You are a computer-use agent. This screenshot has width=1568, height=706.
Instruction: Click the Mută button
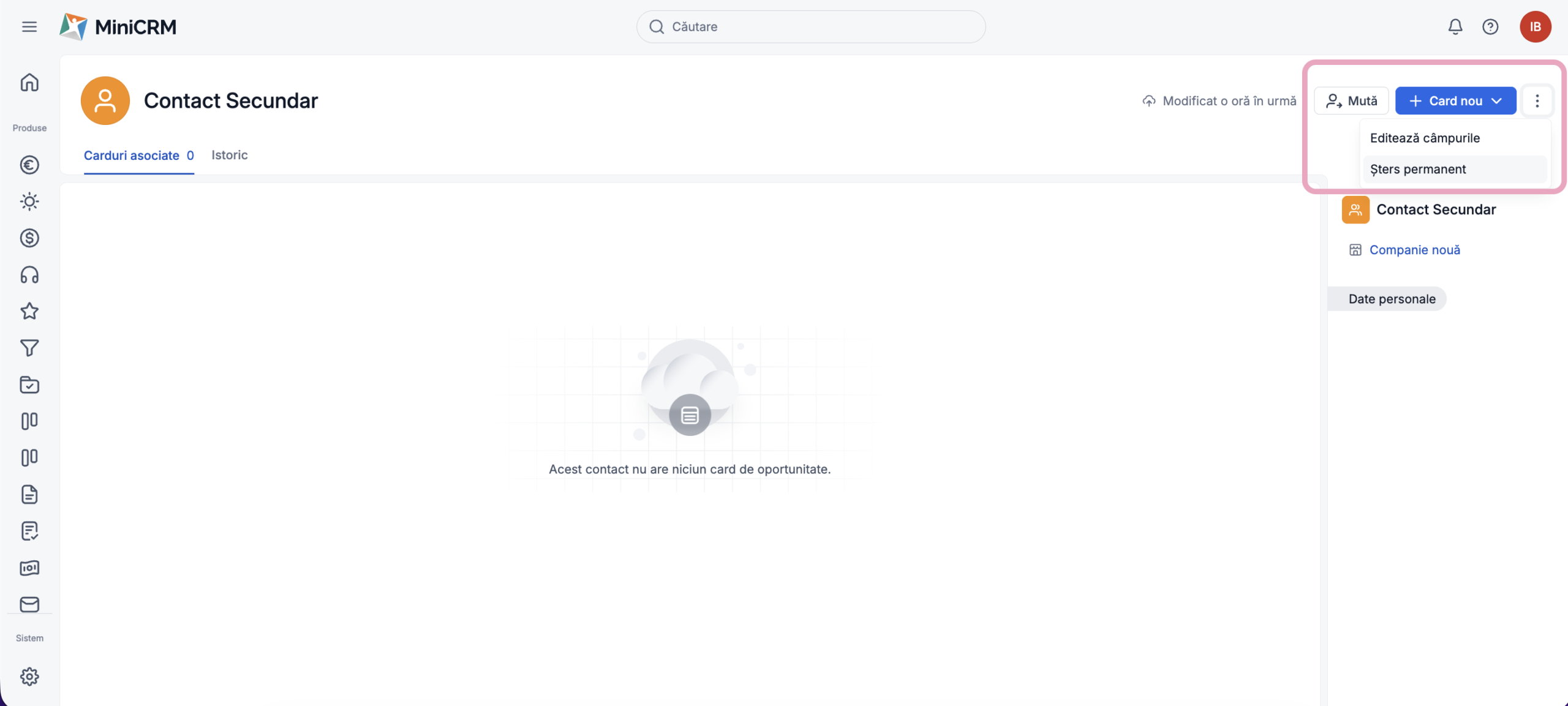[x=1351, y=101]
